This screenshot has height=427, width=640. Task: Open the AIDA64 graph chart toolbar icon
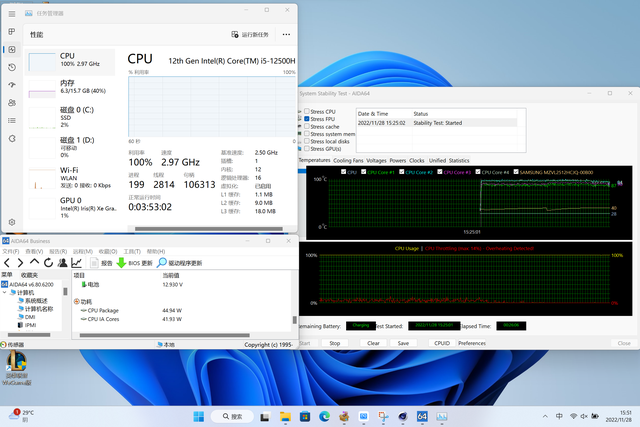pos(76,262)
